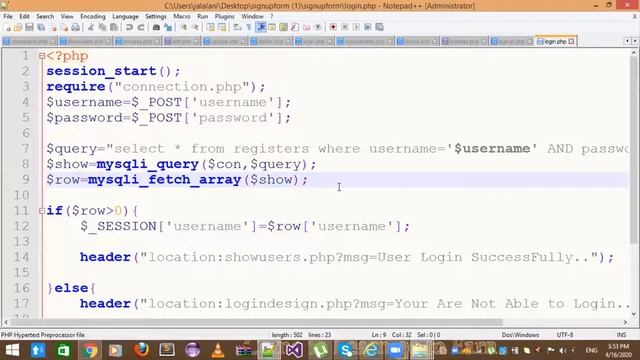Click the Save All toolbar icon
Image resolution: width=640 pixels, height=360 pixels.
click(41, 27)
